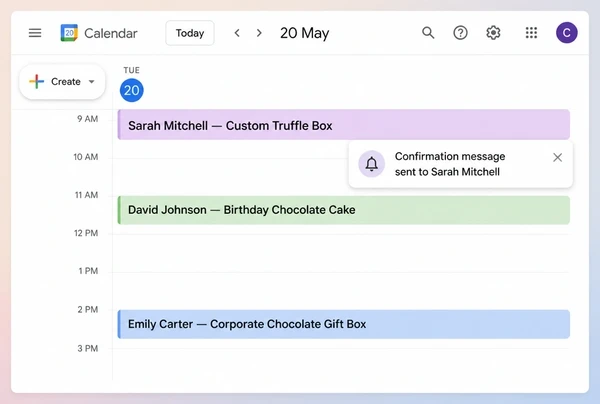
Task: Click the 11 AM time label
Action: coord(86,195)
